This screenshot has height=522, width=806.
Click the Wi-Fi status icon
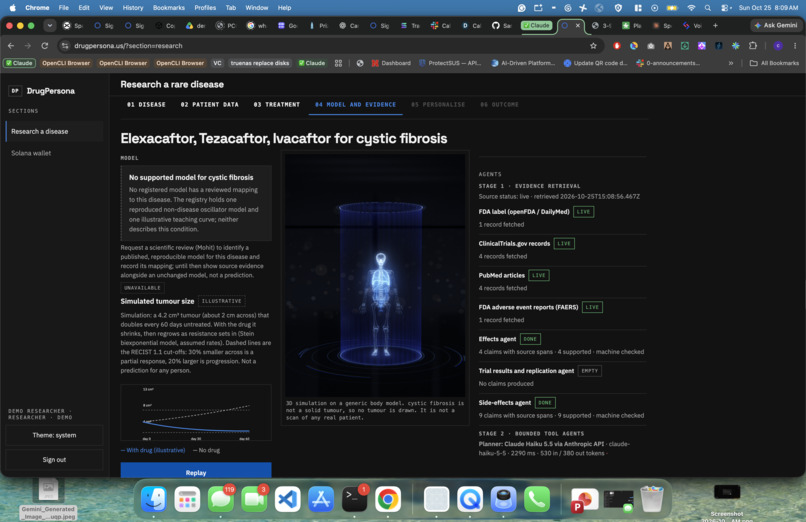coord(691,8)
